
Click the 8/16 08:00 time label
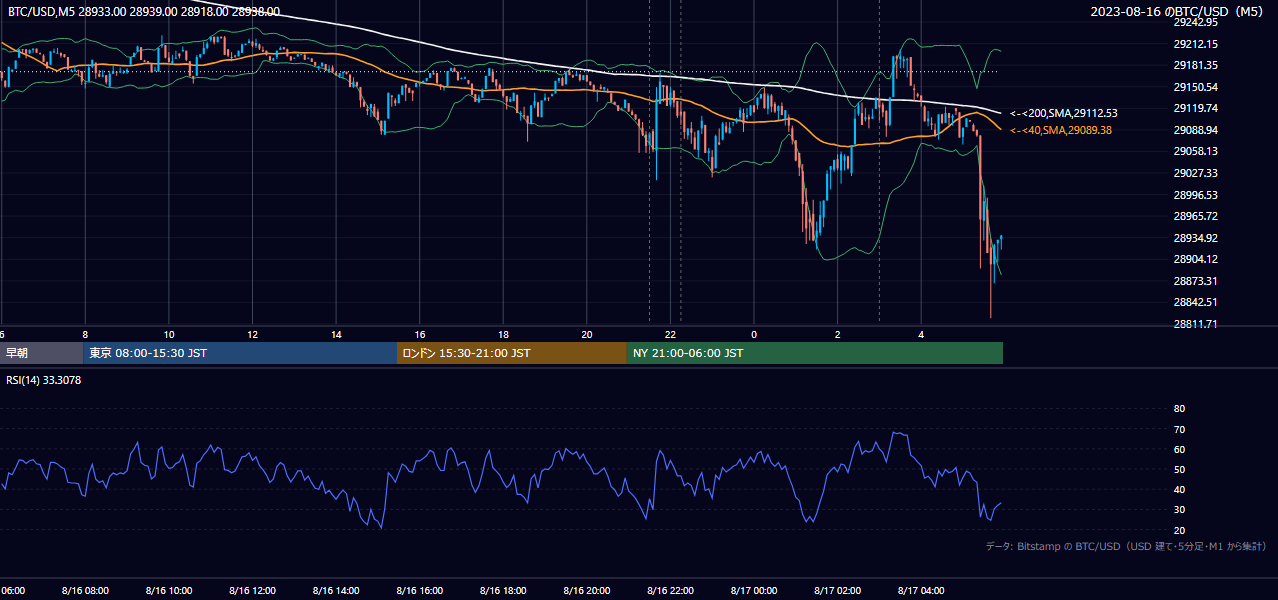(x=84, y=591)
